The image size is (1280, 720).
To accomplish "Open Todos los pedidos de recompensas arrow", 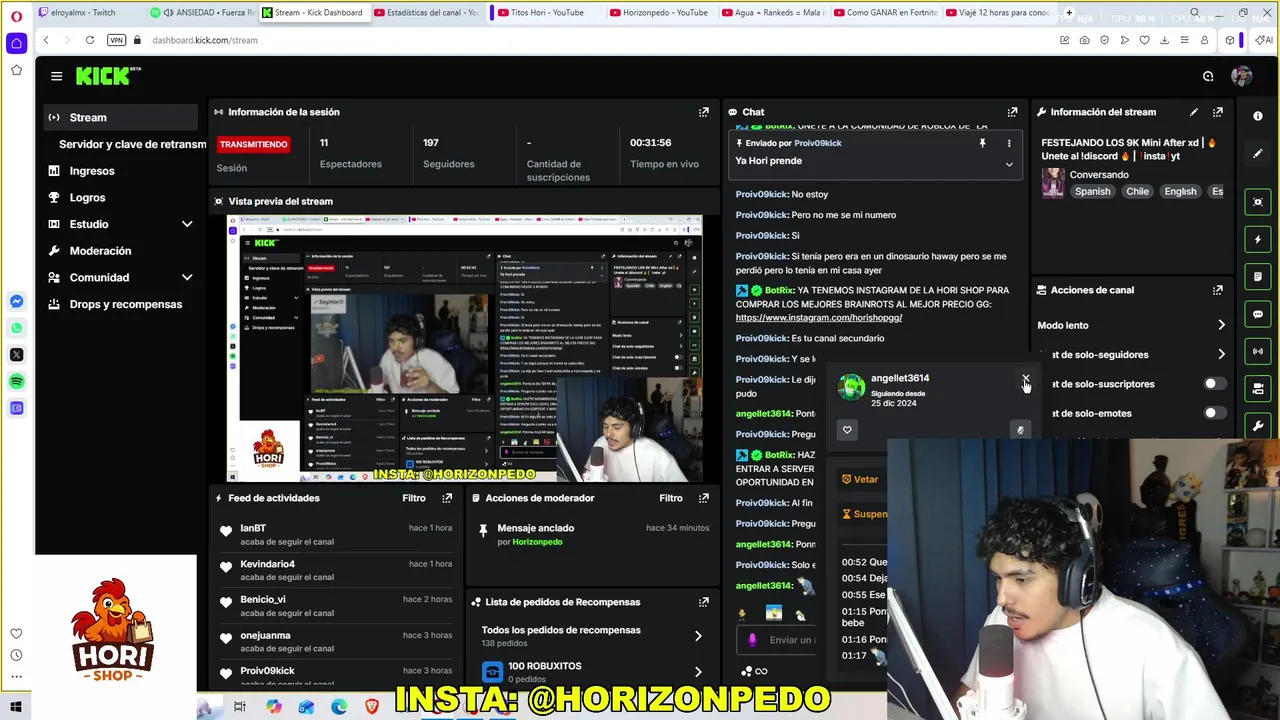I will 698,636.
